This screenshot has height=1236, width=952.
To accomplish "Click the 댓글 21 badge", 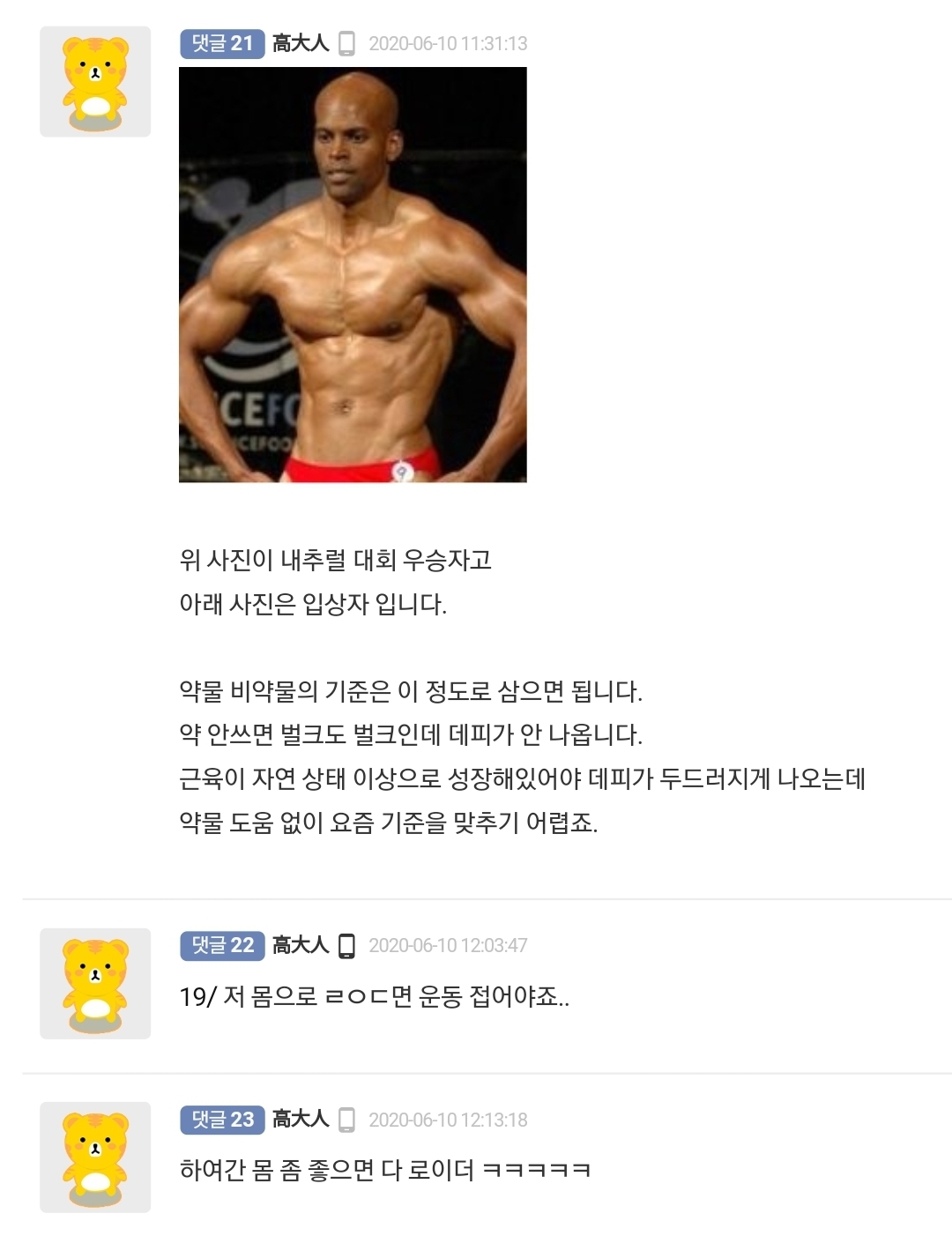I will pos(222,43).
